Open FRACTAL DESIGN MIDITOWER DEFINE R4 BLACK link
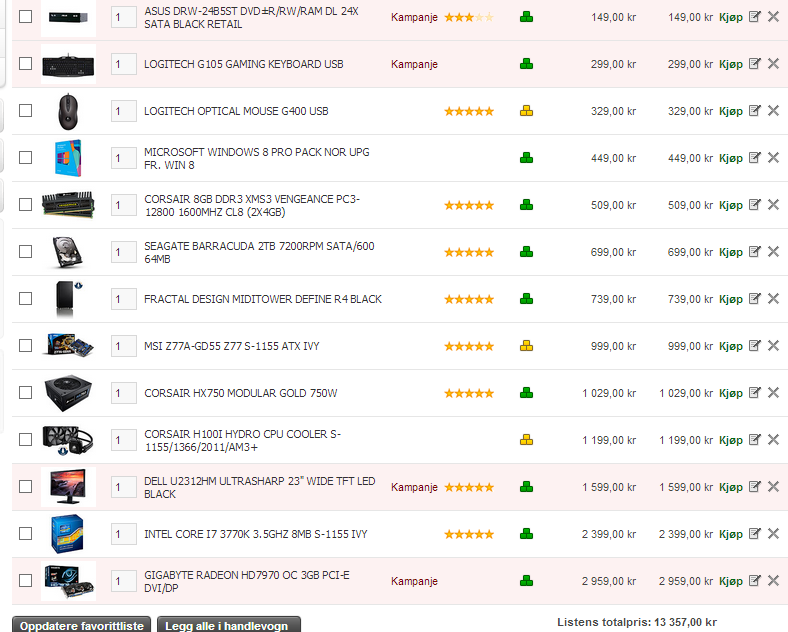 pyautogui.click(x=263, y=299)
